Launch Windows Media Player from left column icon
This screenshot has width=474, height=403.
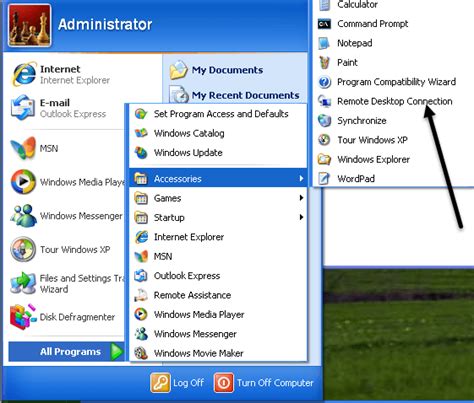coord(23,182)
